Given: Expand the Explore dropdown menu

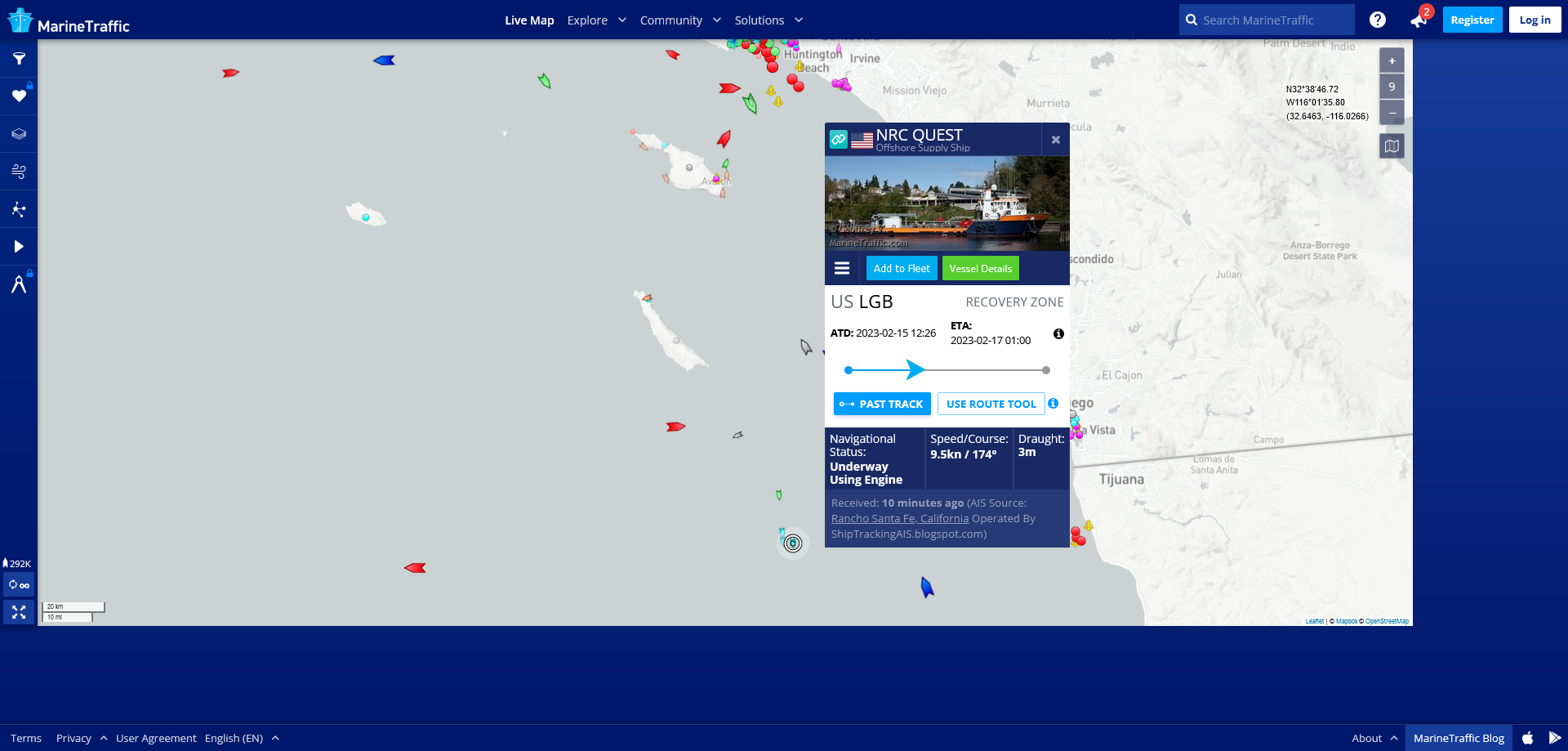Looking at the screenshot, I should 597,20.
